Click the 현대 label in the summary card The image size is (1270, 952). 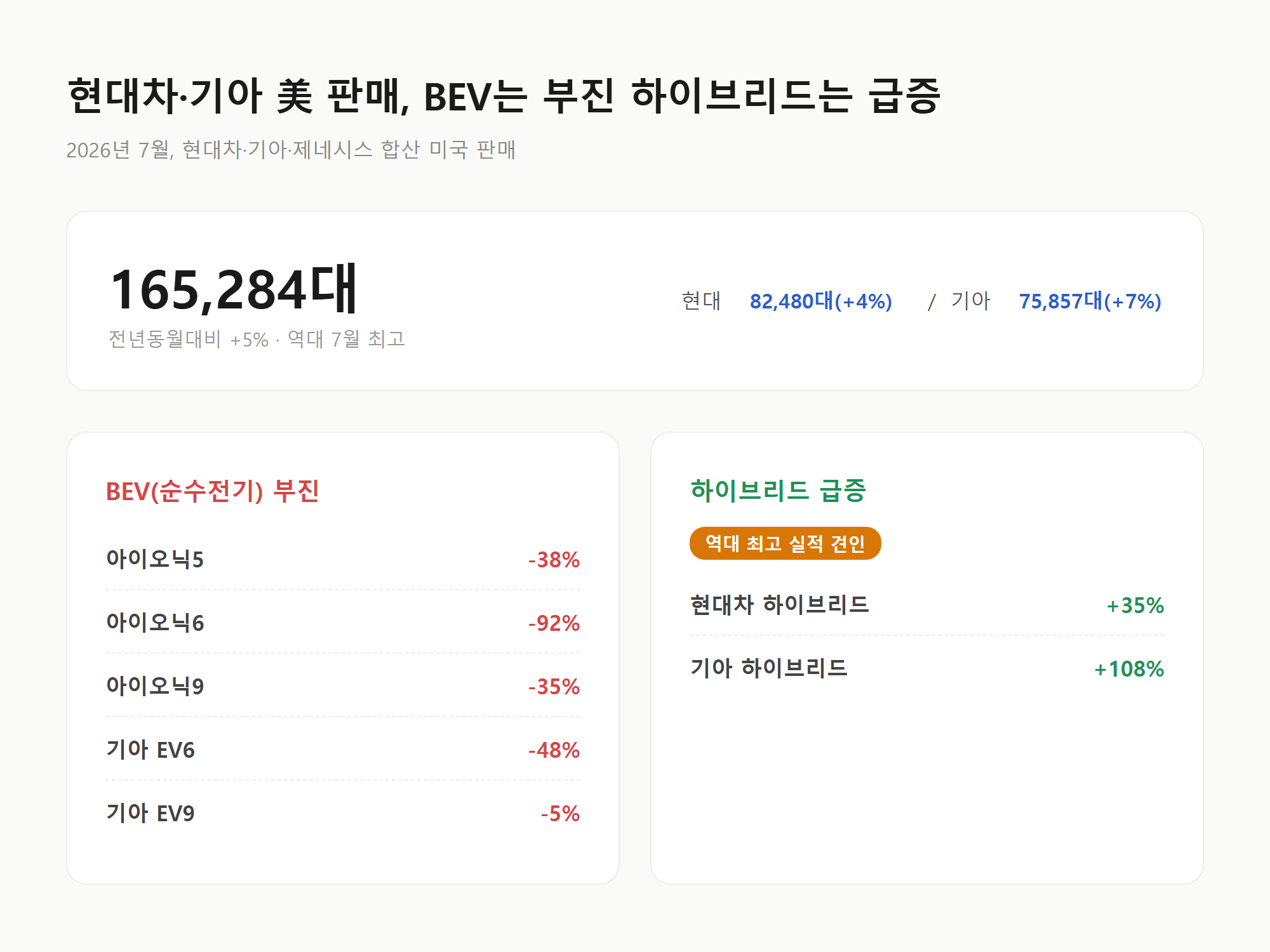701,301
